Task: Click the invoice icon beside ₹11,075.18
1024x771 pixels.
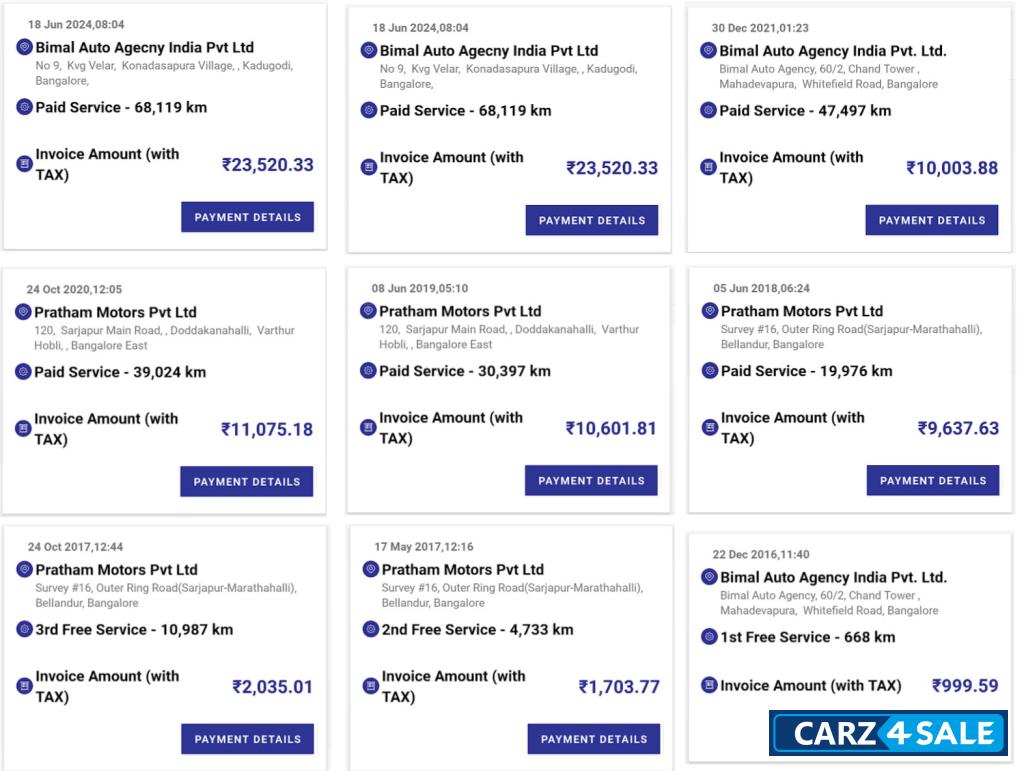Action: [22, 427]
